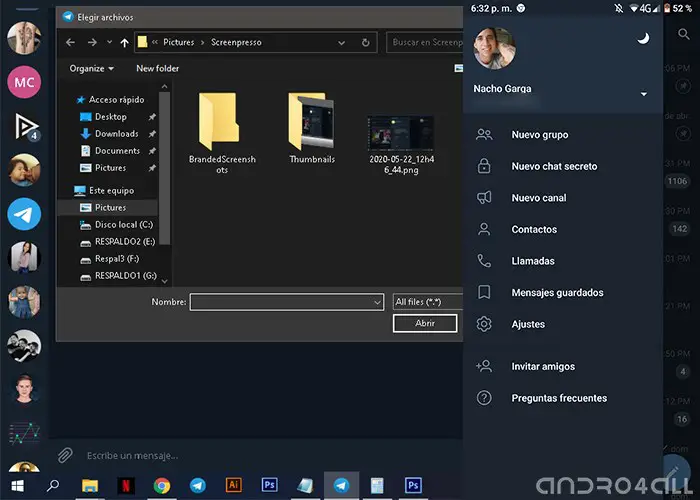The width and height of the screenshot is (700, 500).
Task: Click the paperclip attach file icon
Action: [x=64, y=455]
